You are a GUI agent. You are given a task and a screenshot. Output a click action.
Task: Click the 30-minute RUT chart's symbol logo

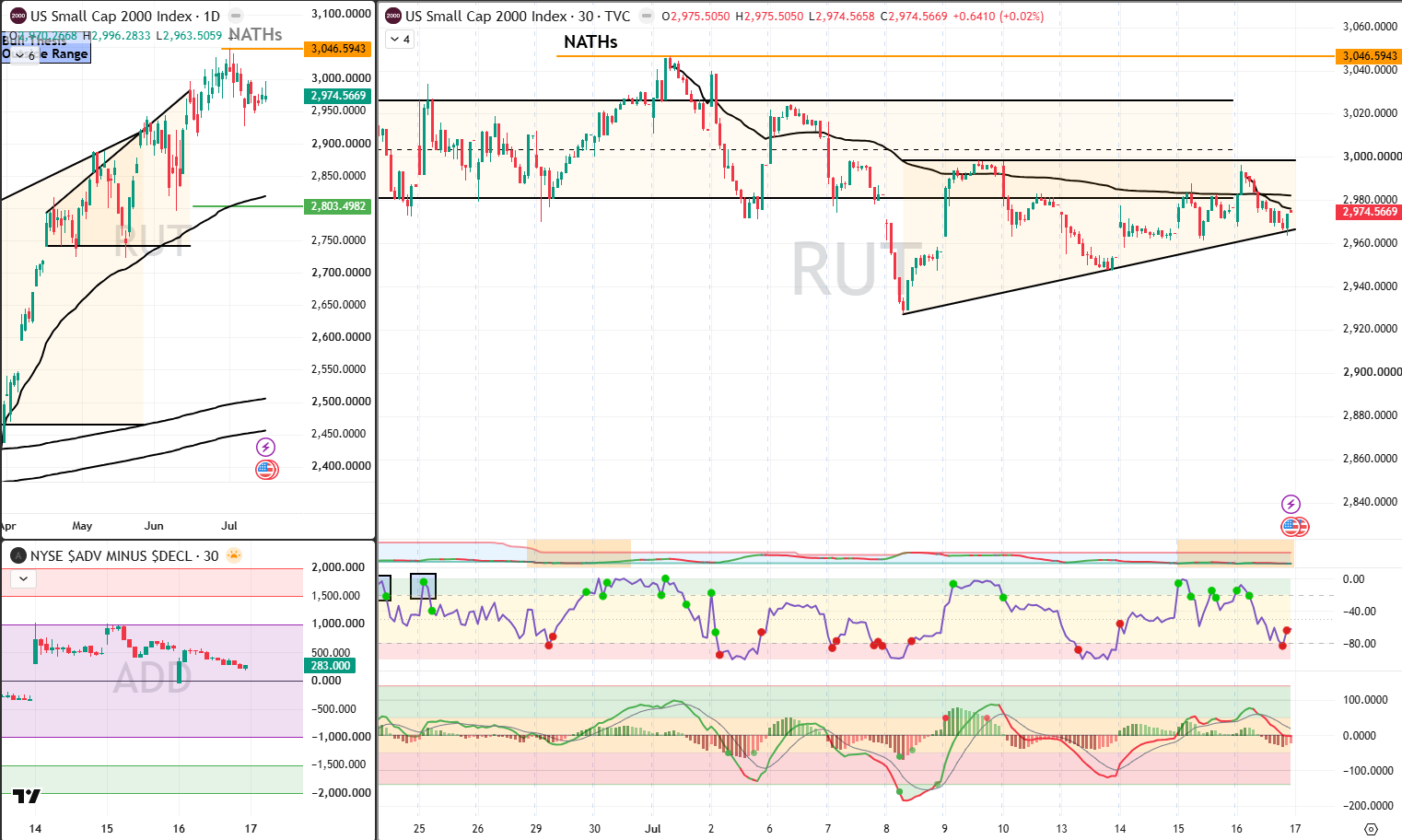click(393, 16)
